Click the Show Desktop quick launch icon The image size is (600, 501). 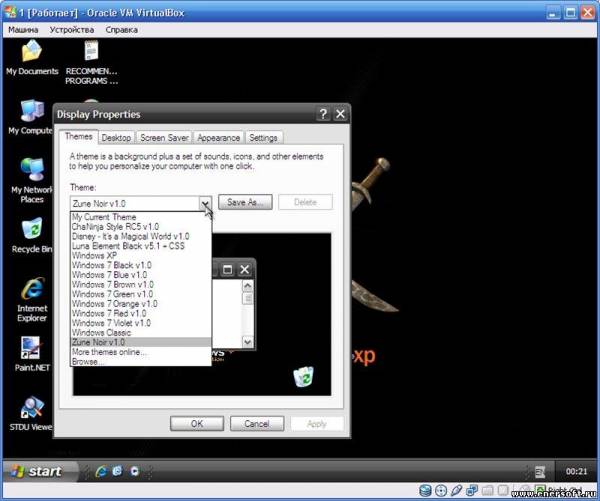coord(117,471)
